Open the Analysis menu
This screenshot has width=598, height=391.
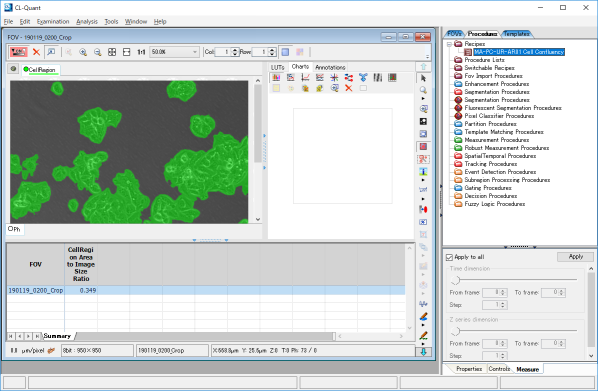[87, 22]
